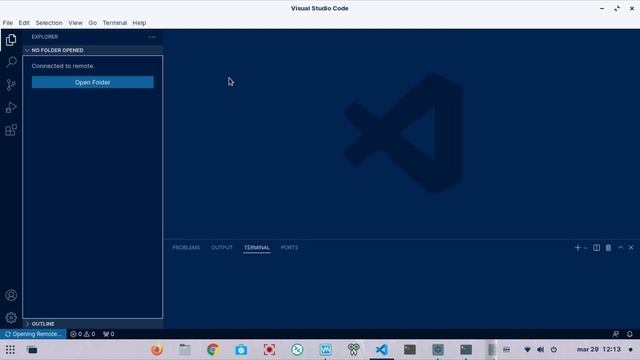This screenshot has height=360, width=640.
Task: Collapse the NO FOLDER OPENED section
Action: pos(93,50)
